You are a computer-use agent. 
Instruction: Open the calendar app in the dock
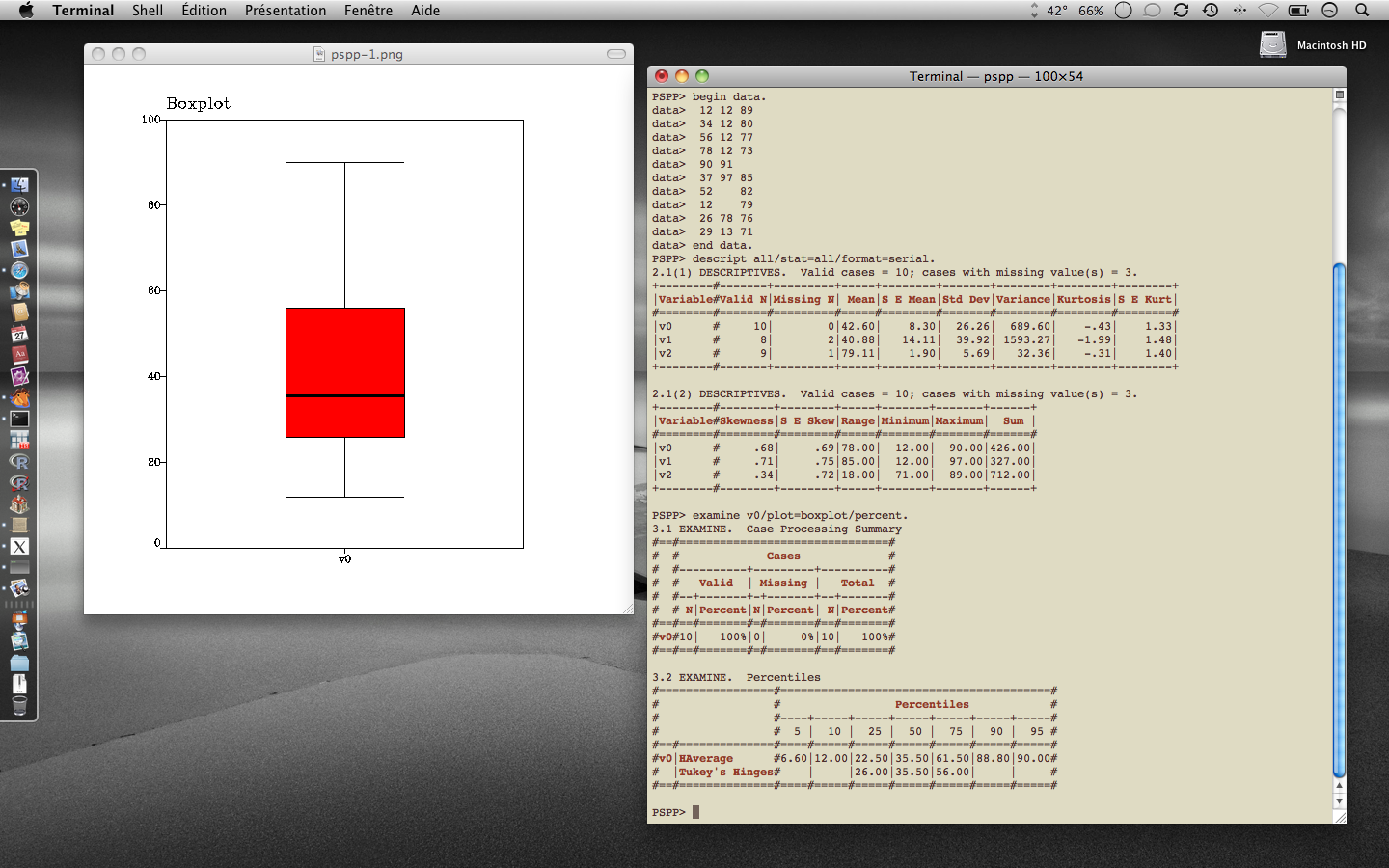(x=19, y=334)
